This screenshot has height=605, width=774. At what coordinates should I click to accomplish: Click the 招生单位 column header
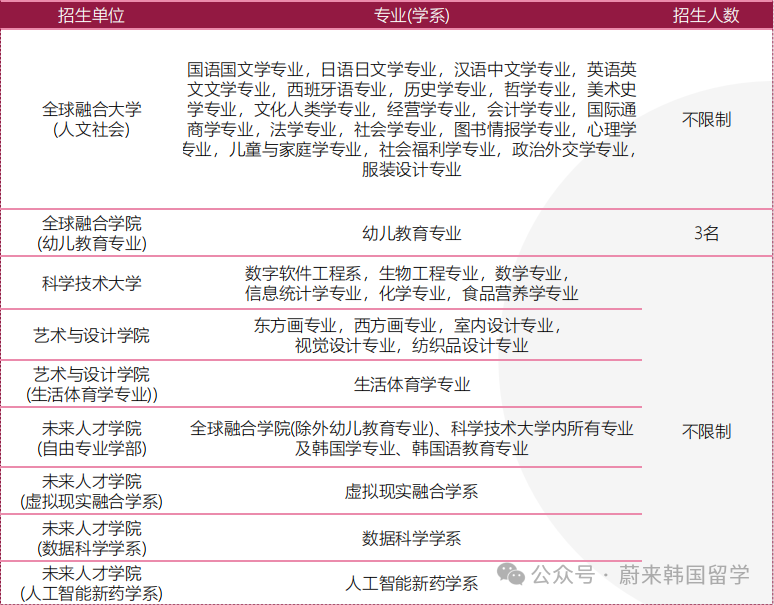click(x=91, y=15)
